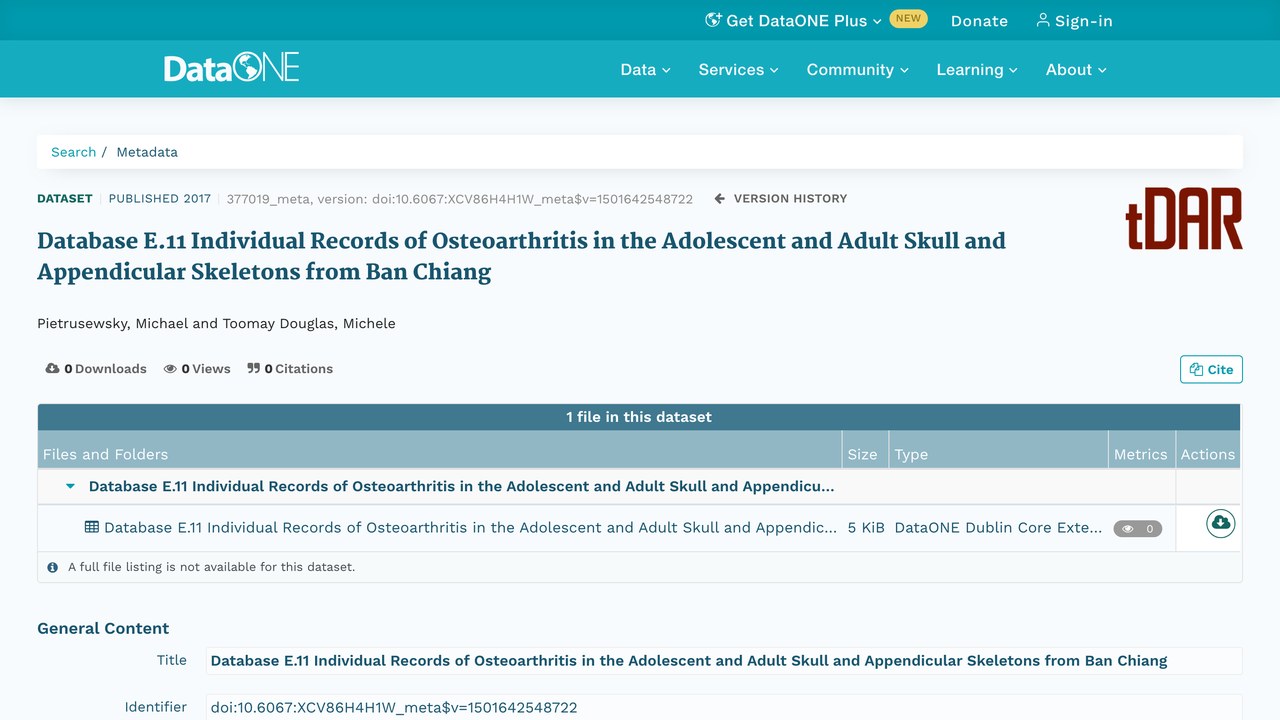
Task: Click the quote icon next to 0 Citations
Action: [253, 369]
